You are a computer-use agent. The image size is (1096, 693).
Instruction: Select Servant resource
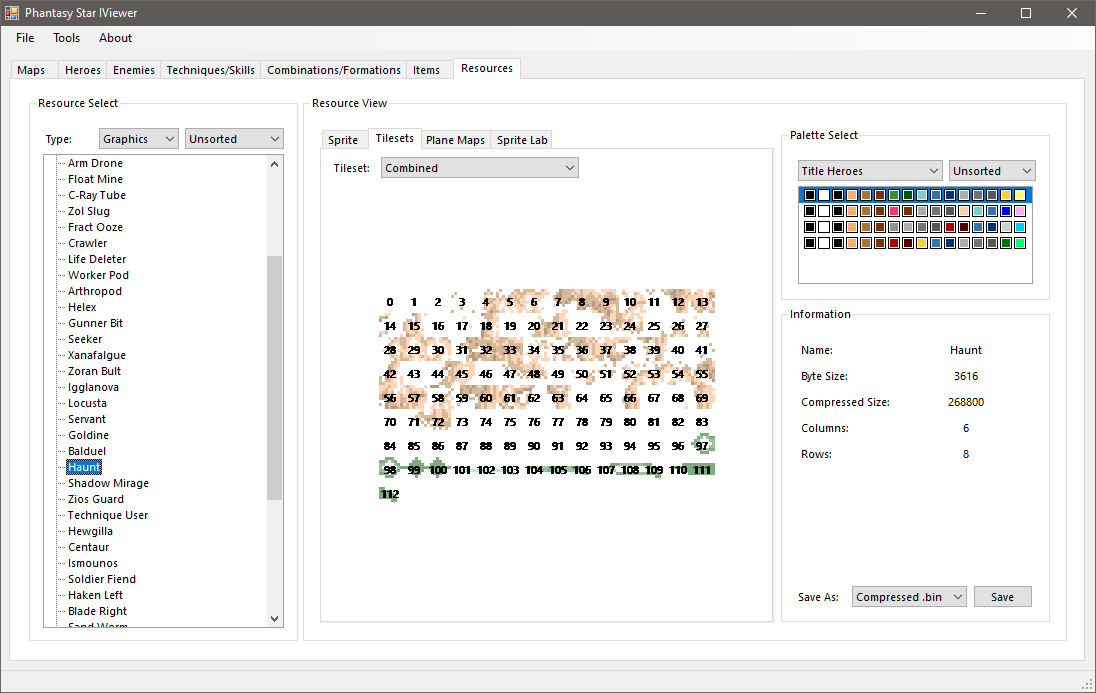pyautogui.click(x=87, y=419)
